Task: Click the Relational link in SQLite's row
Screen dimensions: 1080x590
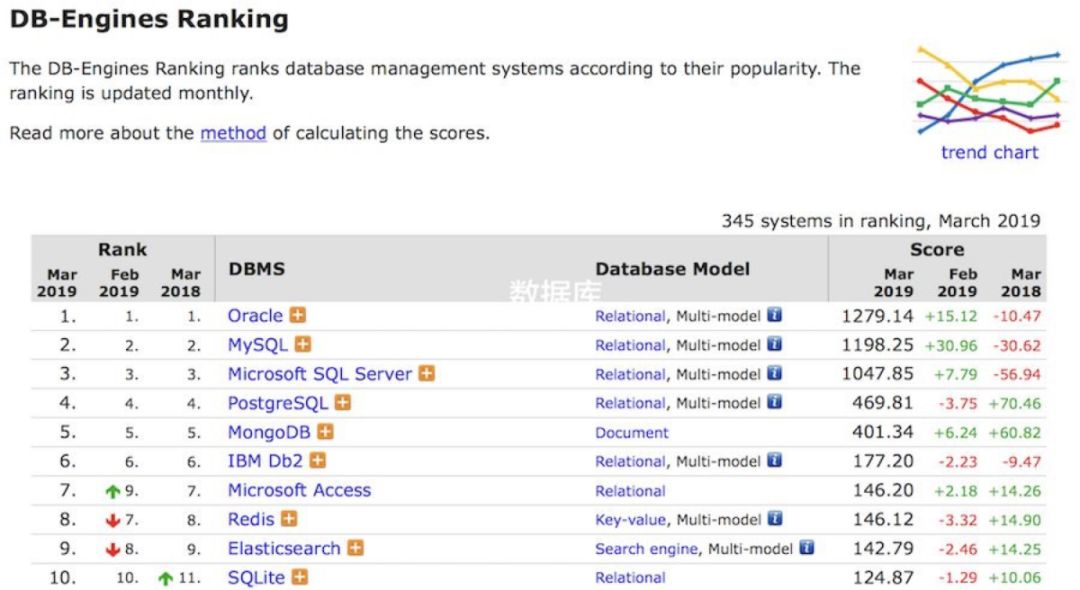Action: pyautogui.click(x=630, y=578)
